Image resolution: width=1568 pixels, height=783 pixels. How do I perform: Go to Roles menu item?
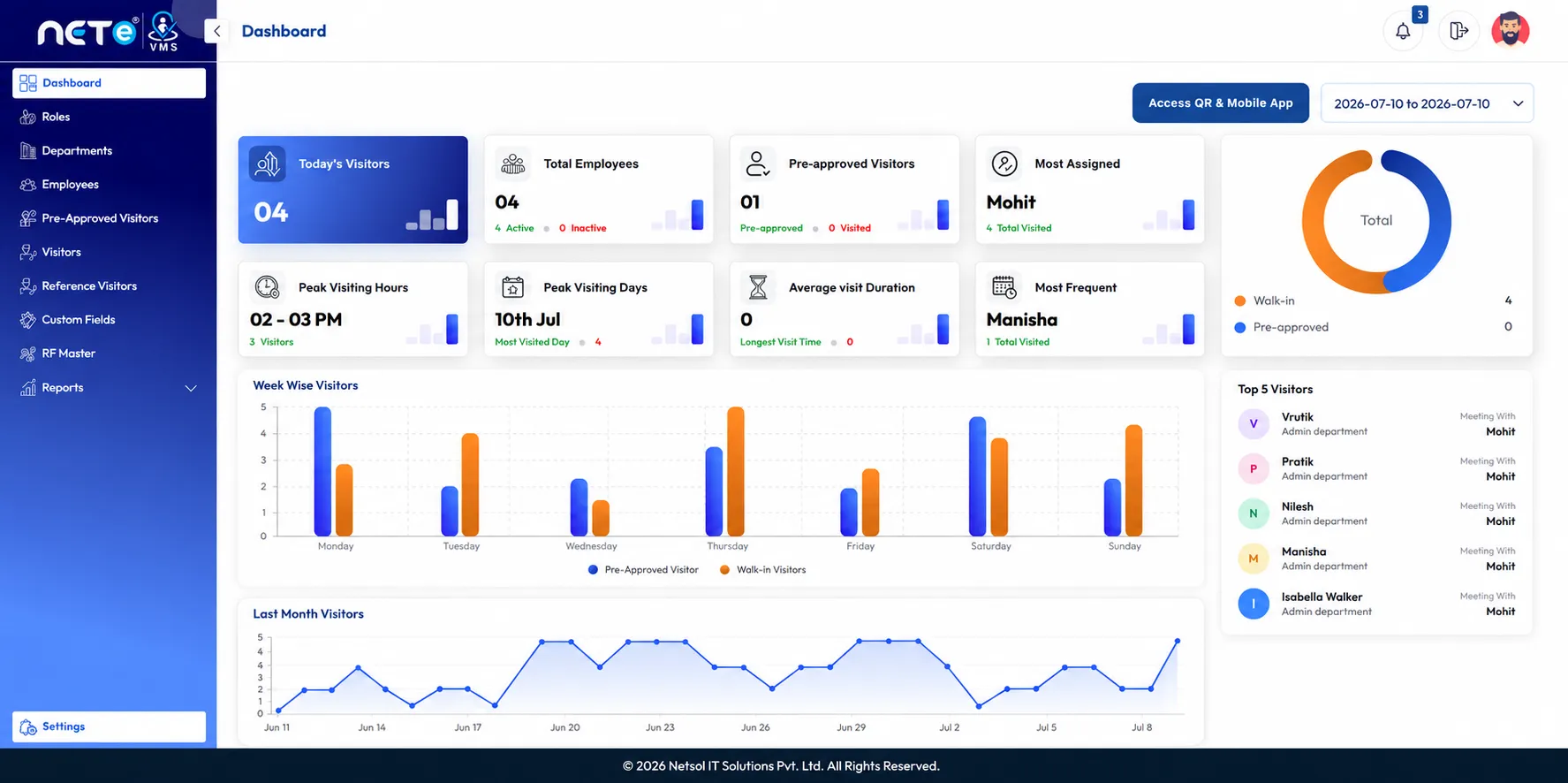tap(56, 117)
